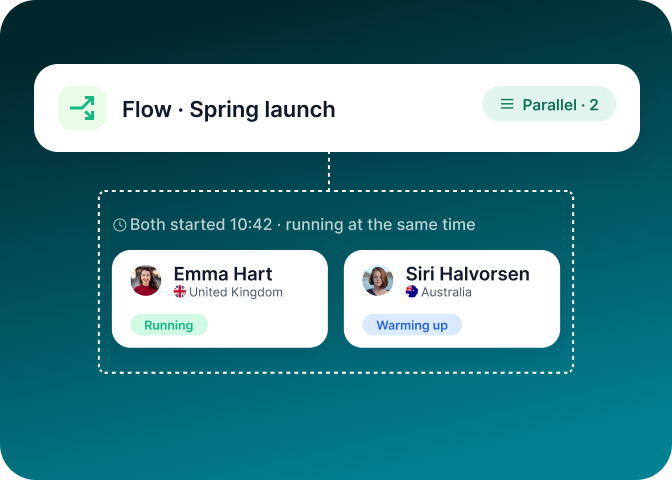Click the clock icon beside Both started
672x480 pixels.
click(120, 225)
